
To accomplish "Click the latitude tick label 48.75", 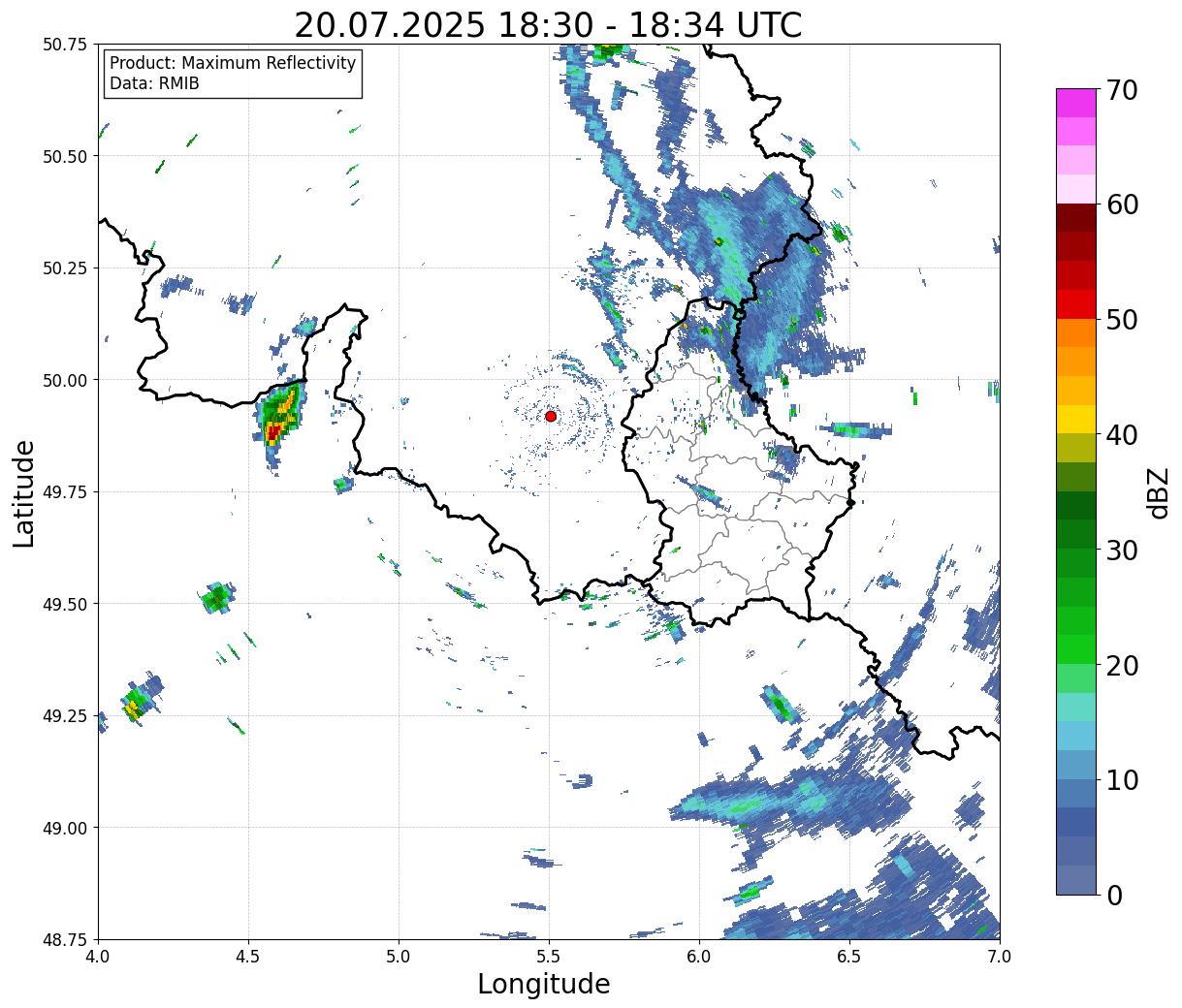I will tap(64, 939).
